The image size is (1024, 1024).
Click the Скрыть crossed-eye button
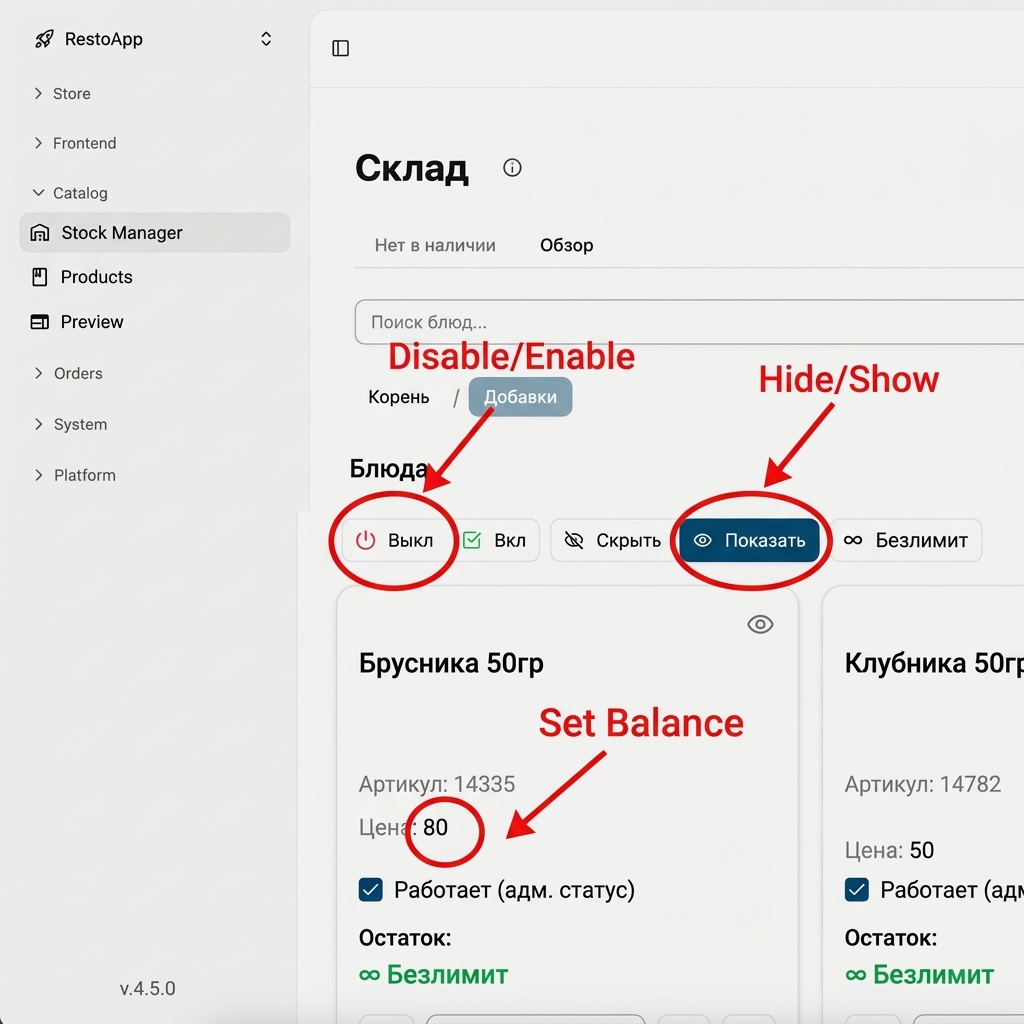pos(612,540)
